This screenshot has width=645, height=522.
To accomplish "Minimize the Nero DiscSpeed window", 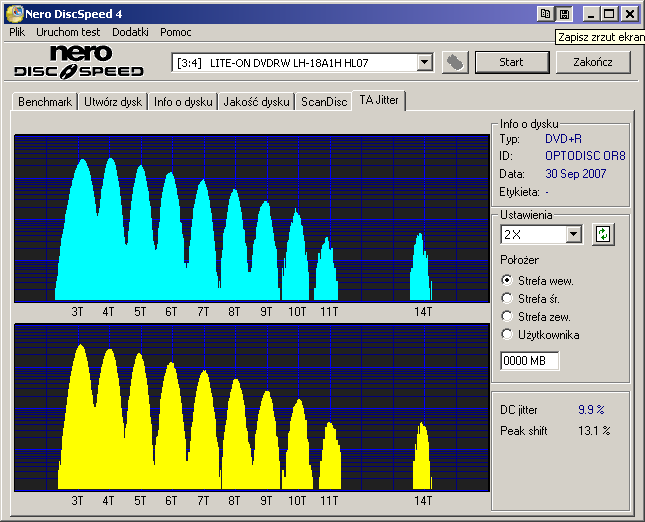I will pos(592,14).
